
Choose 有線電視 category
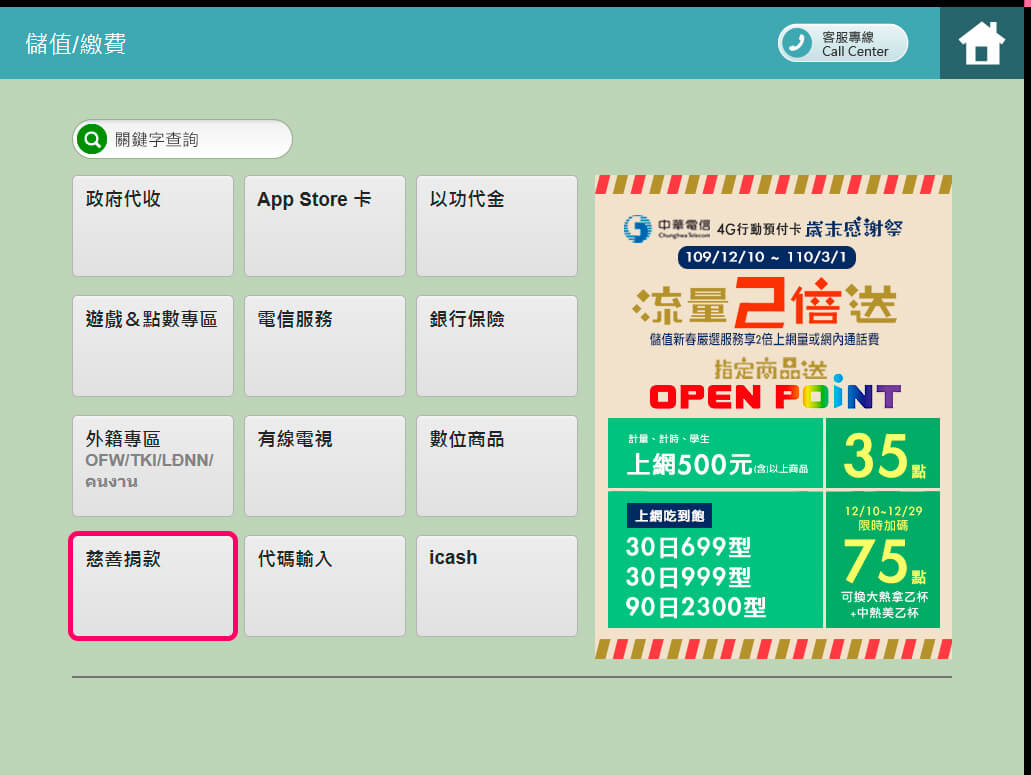click(324, 466)
